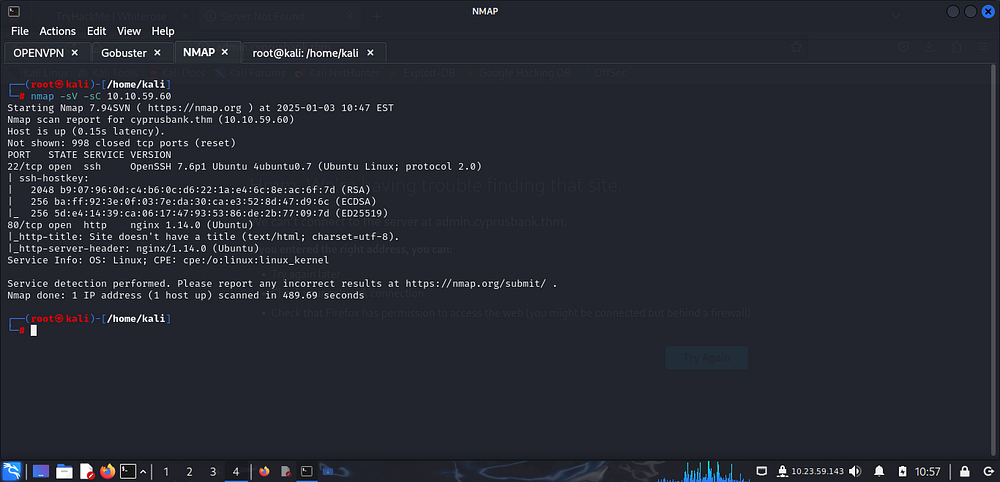Screen dimensions: 1000x482
Task: Click the http-server-header nginx/1.14.0 line
Action: point(133,249)
